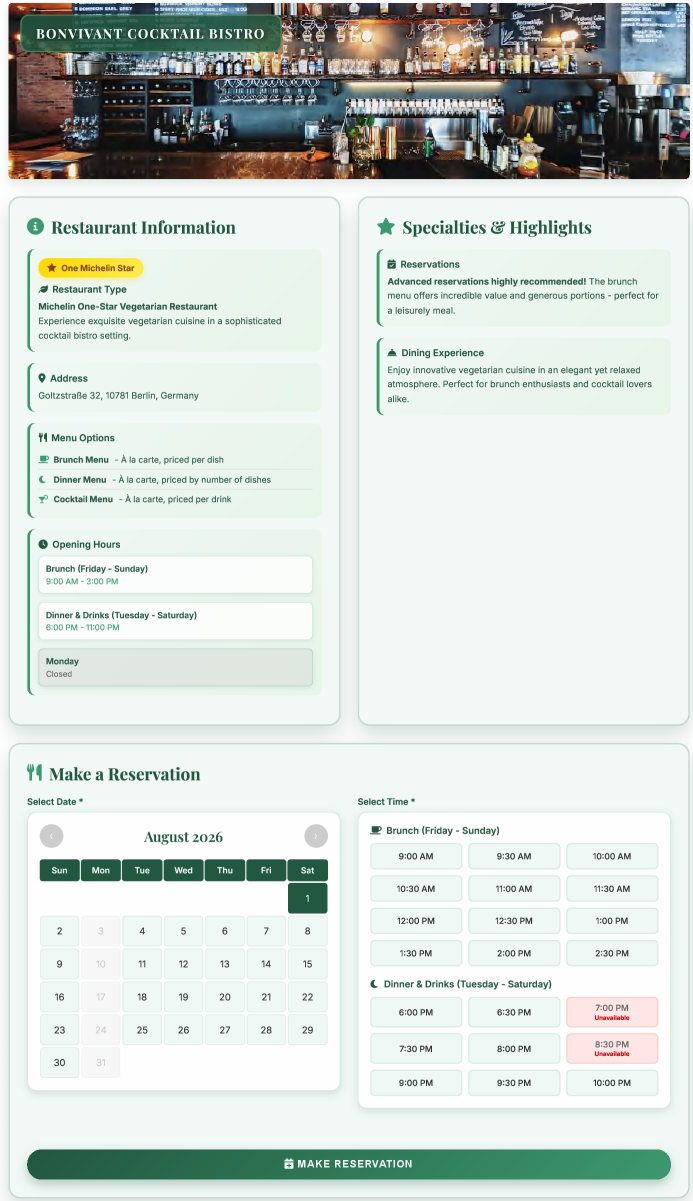693x1201 pixels.
Task: Pick the 9:30 PM dinner slot
Action: click(x=514, y=1083)
